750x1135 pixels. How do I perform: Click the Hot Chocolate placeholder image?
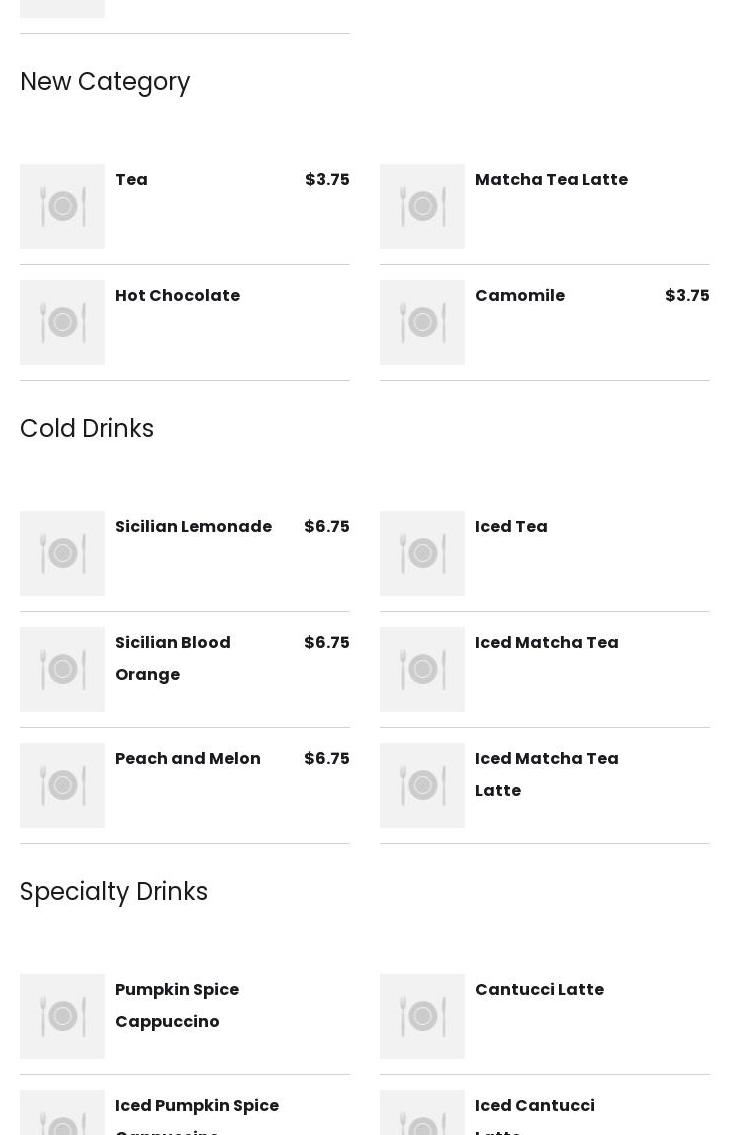click(62, 322)
